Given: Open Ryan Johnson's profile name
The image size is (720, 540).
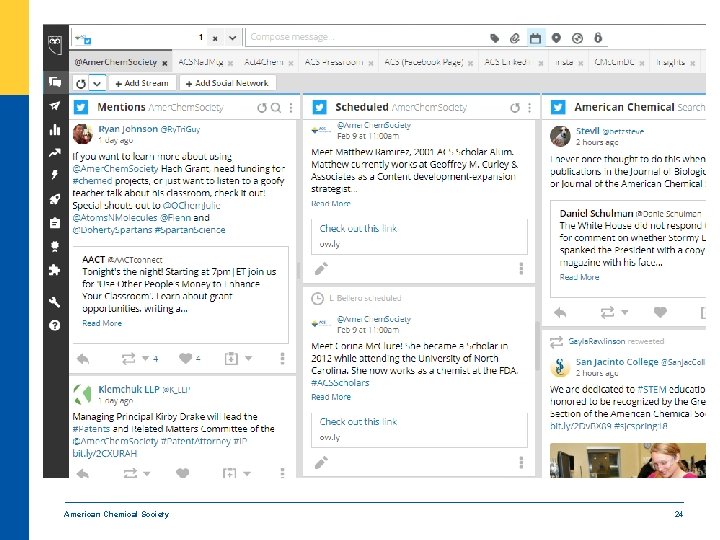Looking at the screenshot, I should click(x=128, y=129).
